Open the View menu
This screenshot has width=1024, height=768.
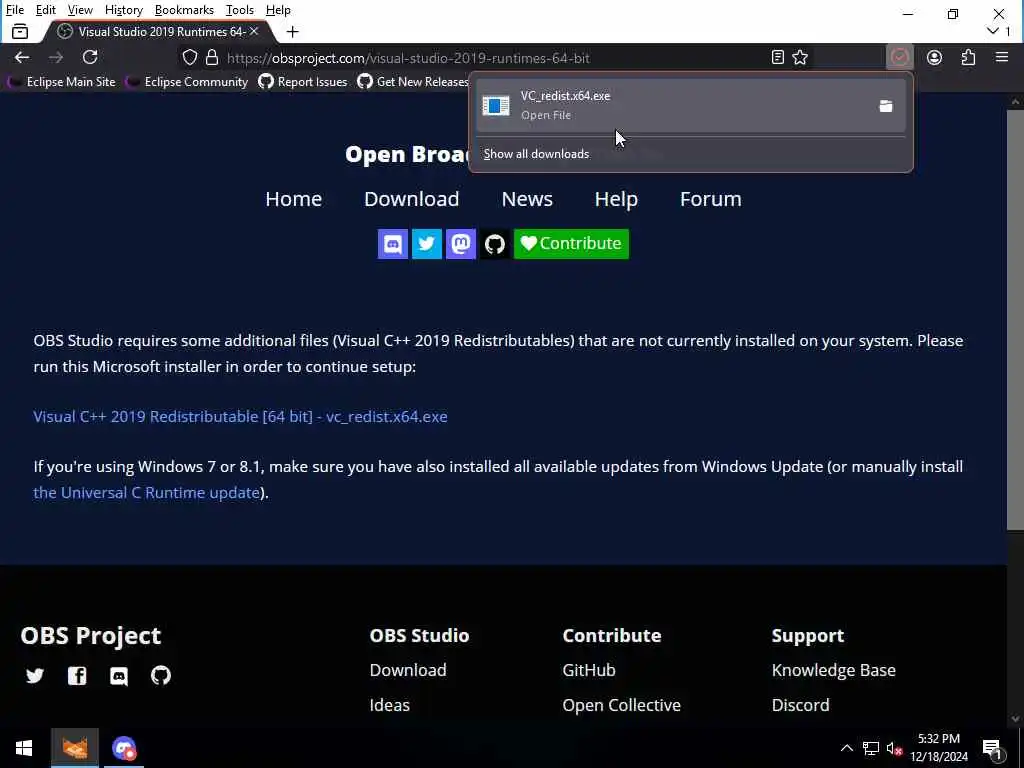point(80,10)
